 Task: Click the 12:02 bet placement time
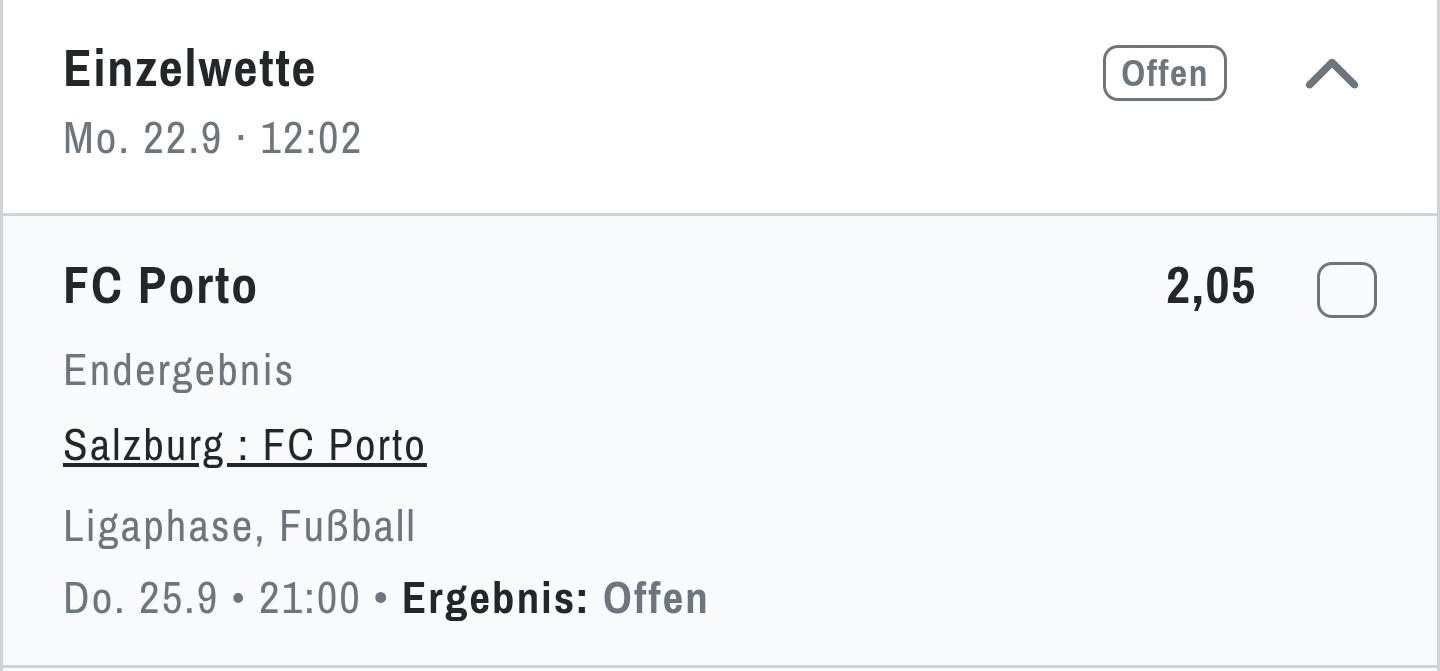pos(310,138)
